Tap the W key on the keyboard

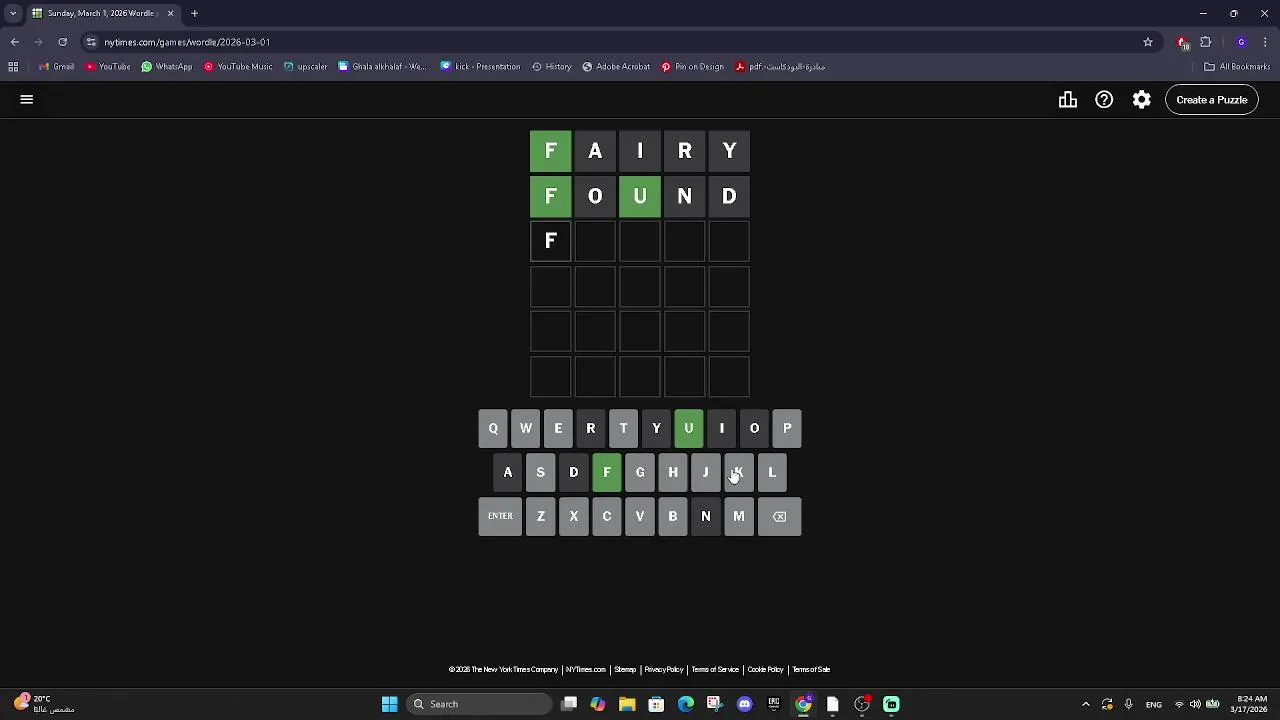[526, 429]
